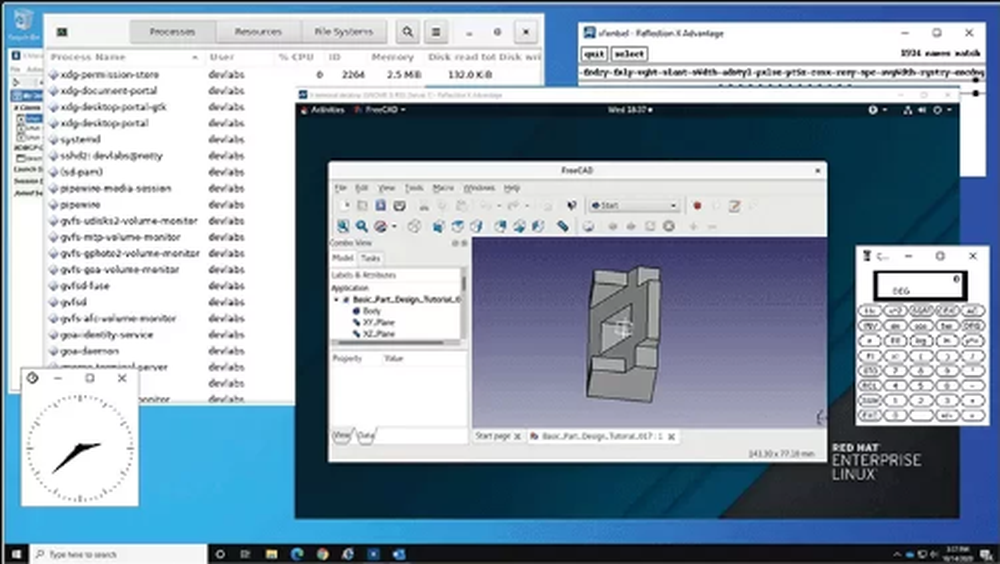The width and height of the screenshot is (1000, 564).
Task: Open the Recycle Bin desktop icon
Action: 23,23
